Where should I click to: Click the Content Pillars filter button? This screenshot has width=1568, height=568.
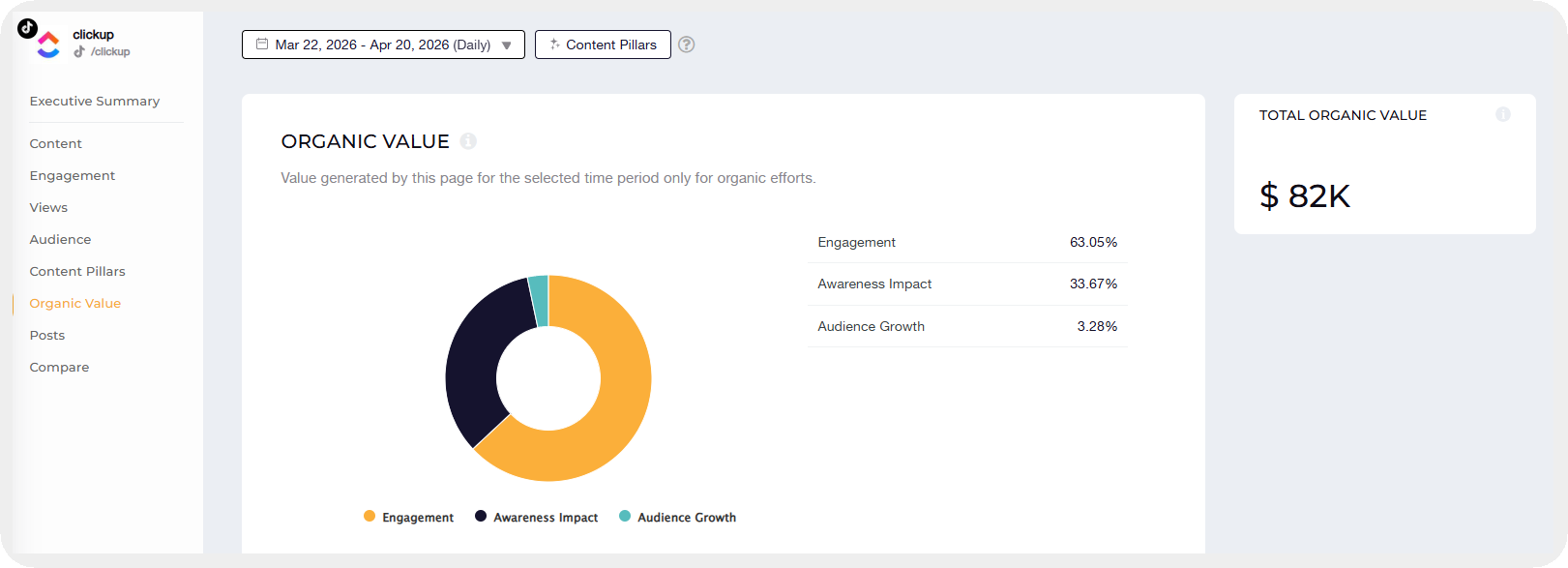603,45
